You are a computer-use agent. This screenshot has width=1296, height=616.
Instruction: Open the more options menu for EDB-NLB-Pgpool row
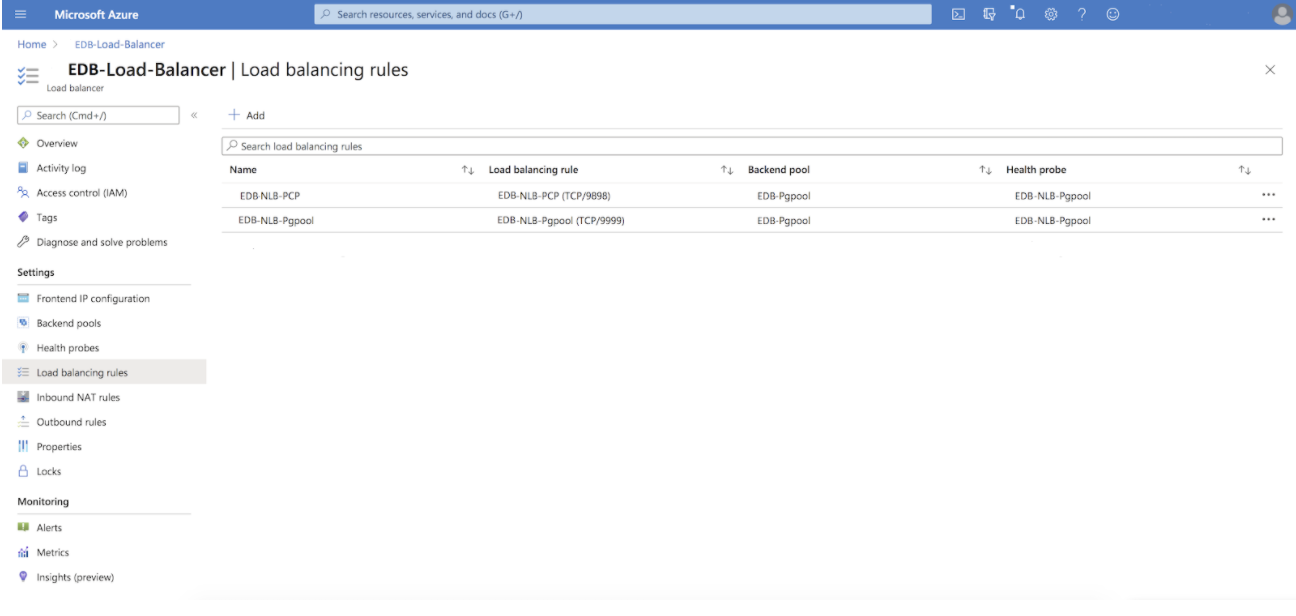(x=1270, y=220)
